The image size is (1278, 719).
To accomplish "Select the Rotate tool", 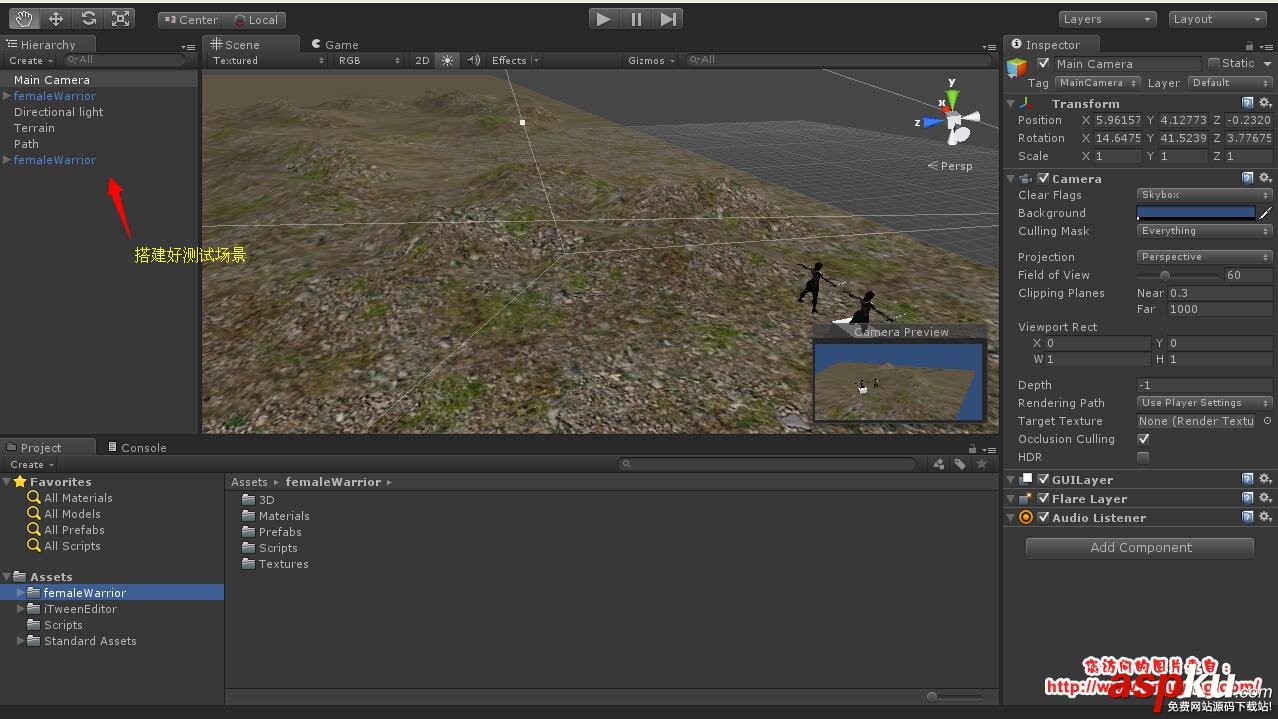I will 89,18.
